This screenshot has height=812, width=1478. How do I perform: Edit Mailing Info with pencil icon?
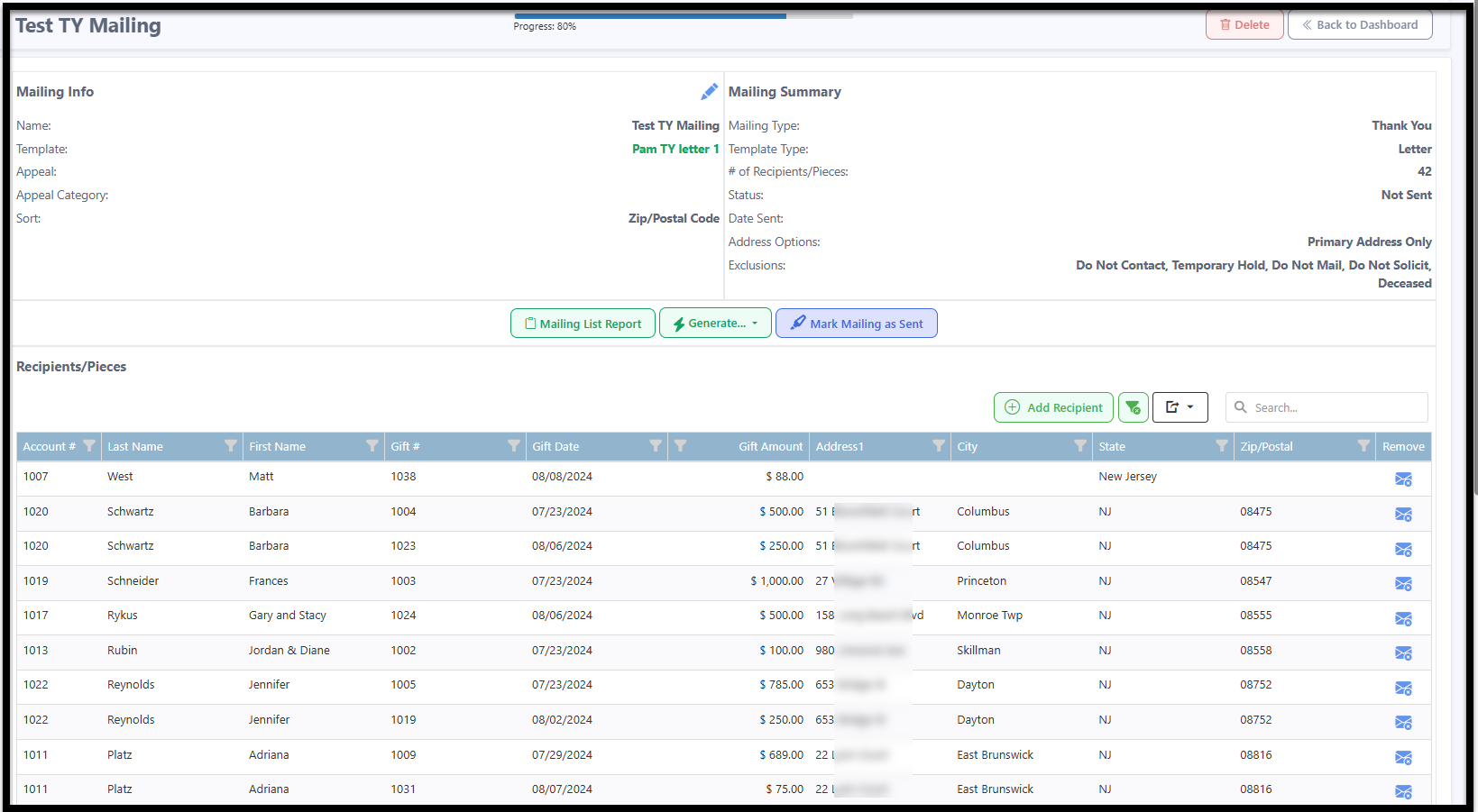(x=710, y=92)
